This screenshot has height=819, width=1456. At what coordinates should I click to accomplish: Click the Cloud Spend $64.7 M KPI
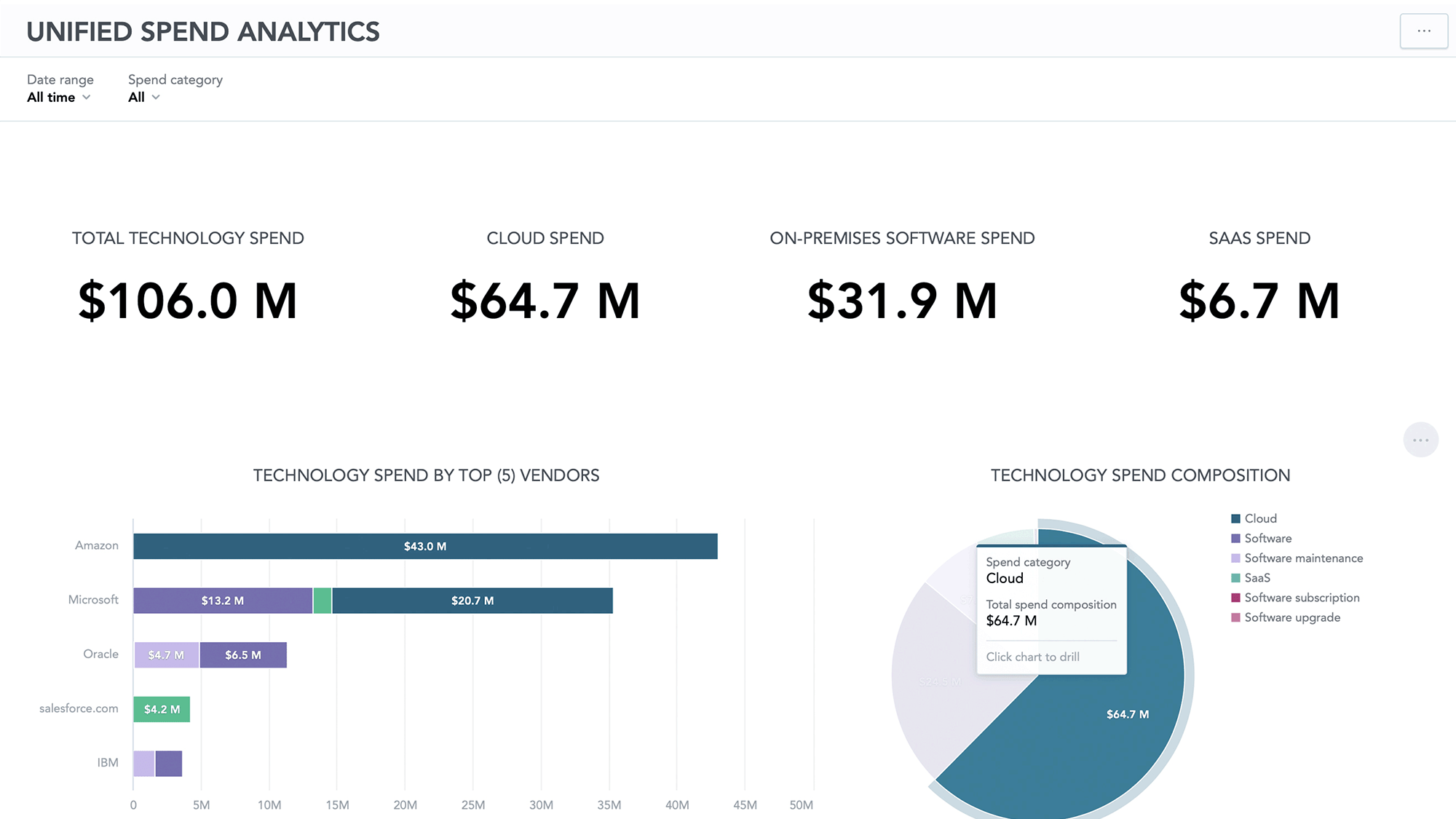[545, 301]
